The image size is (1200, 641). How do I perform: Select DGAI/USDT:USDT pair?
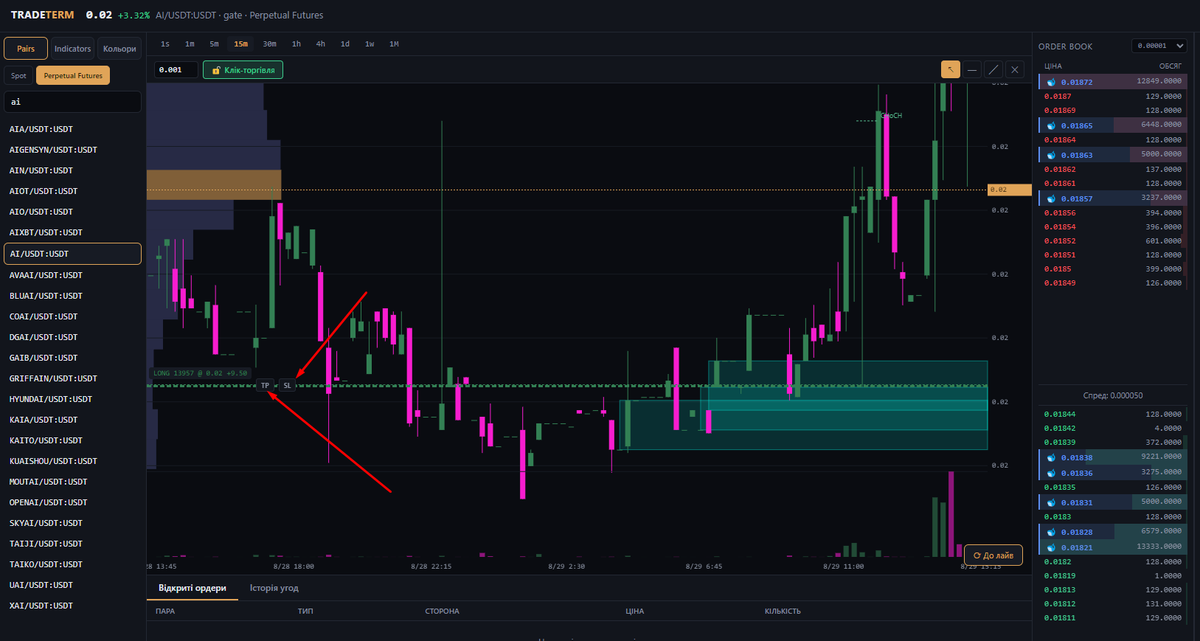point(73,337)
